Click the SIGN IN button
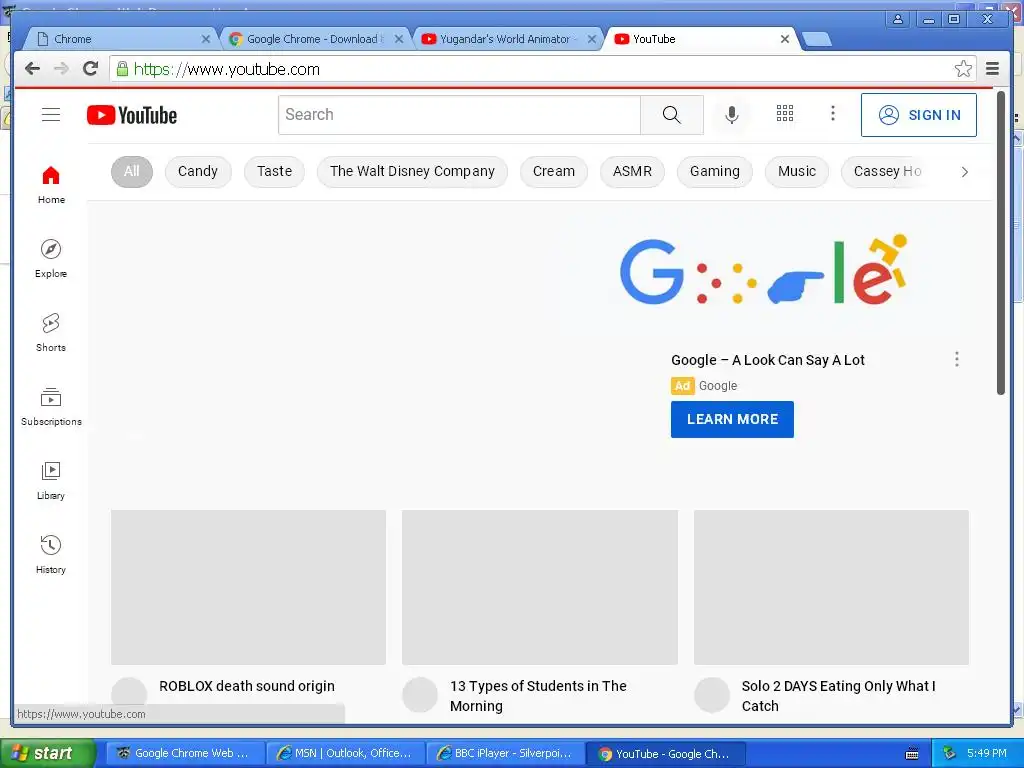This screenshot has width=1024, height=768. pyautogui.click(x=918, y=115)
